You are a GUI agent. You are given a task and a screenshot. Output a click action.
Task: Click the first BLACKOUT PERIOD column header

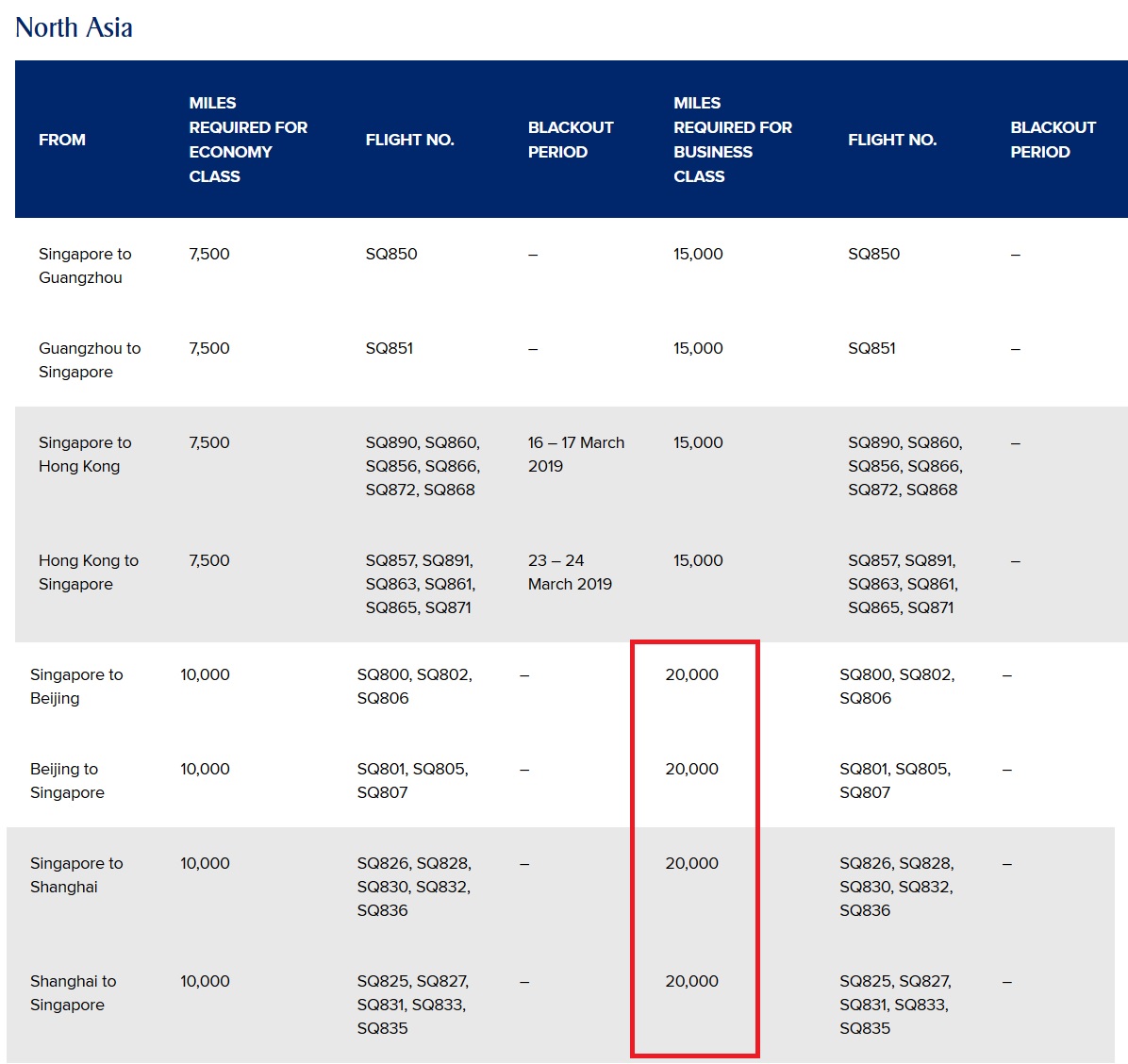coord(571,140)
